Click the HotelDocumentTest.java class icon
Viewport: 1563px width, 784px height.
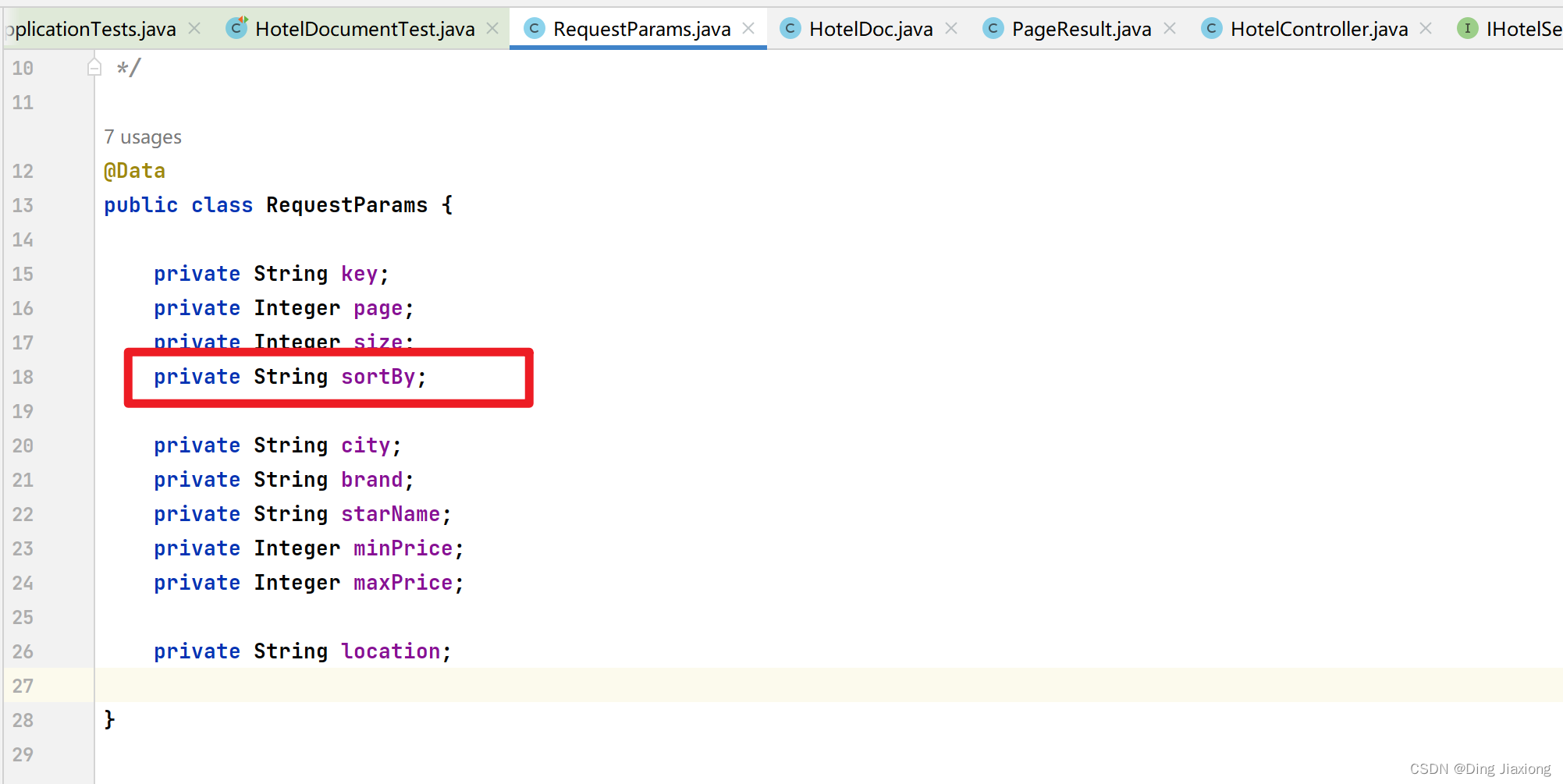point(236,28)
